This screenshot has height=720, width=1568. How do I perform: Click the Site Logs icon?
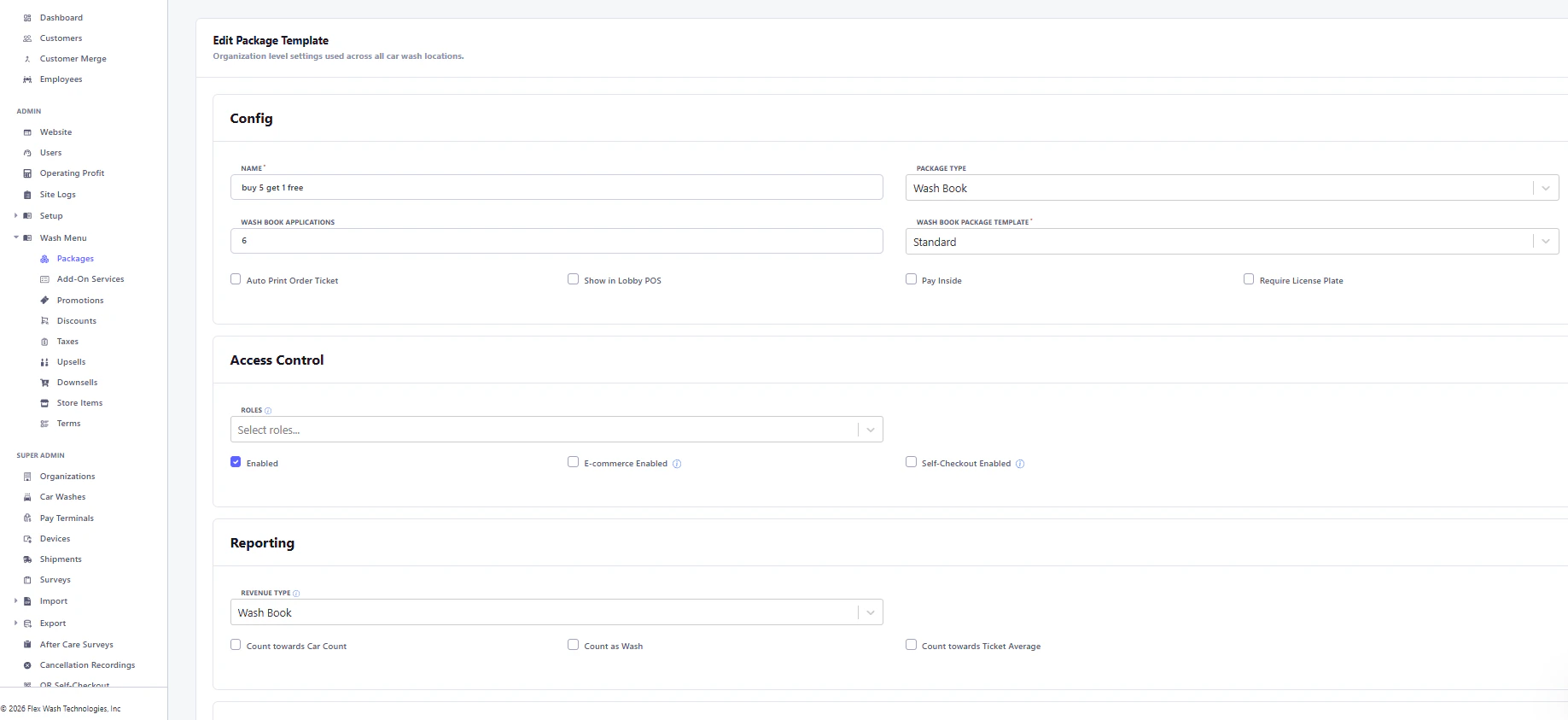(27, 195)
